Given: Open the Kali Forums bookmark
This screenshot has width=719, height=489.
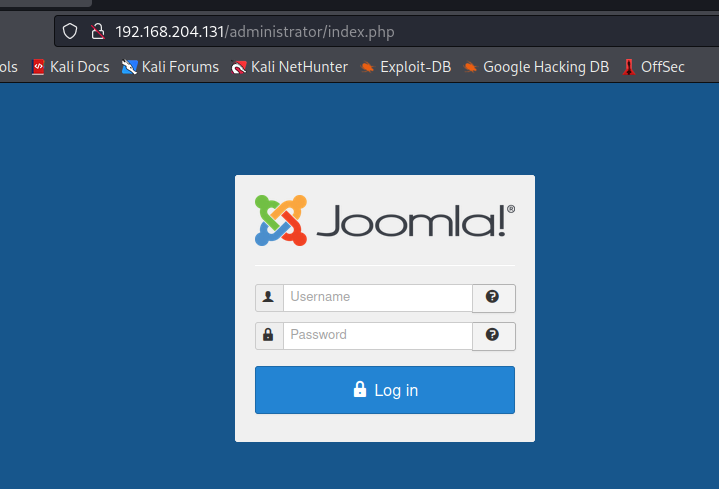Looking at the screenshot, I should point(170,67).
